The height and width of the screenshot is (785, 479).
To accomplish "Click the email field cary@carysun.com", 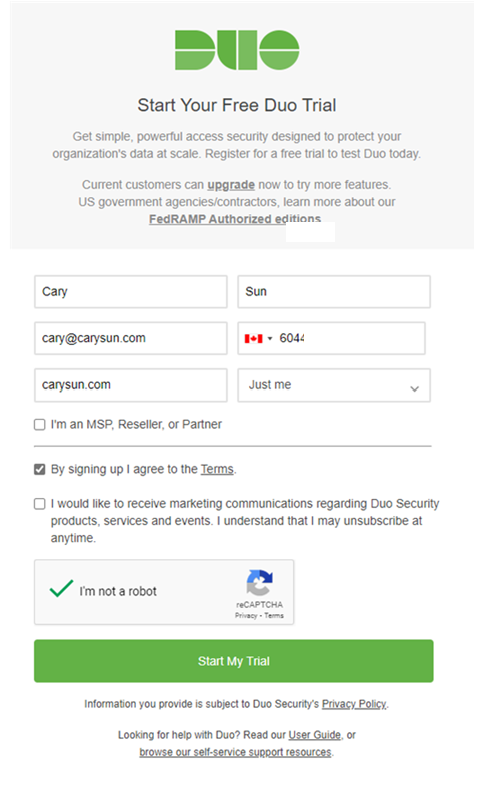I will point(131,338).
